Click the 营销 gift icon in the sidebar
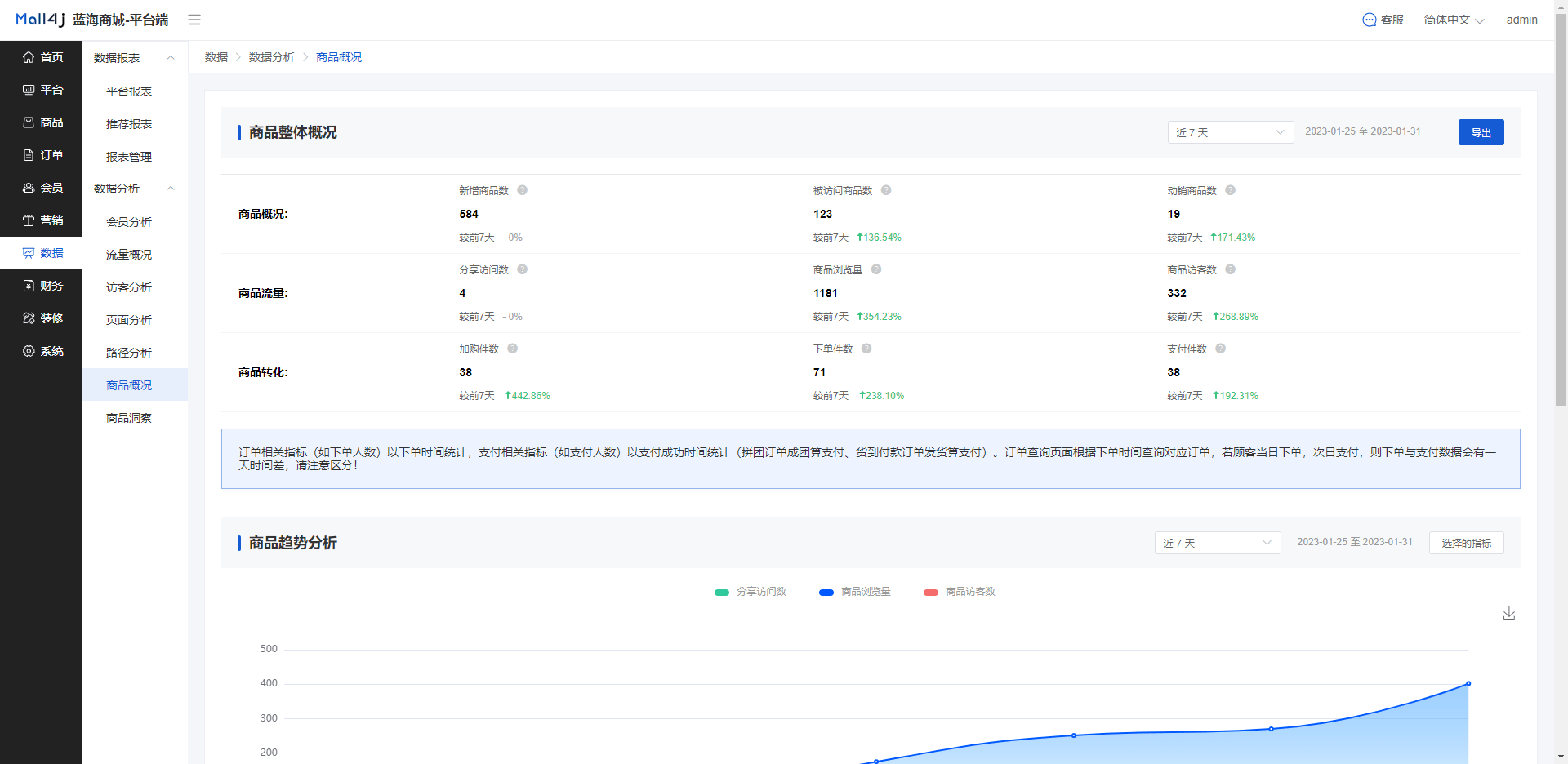Image resolution: width=1568 pixels, height=764 pixels. [29, 220]
